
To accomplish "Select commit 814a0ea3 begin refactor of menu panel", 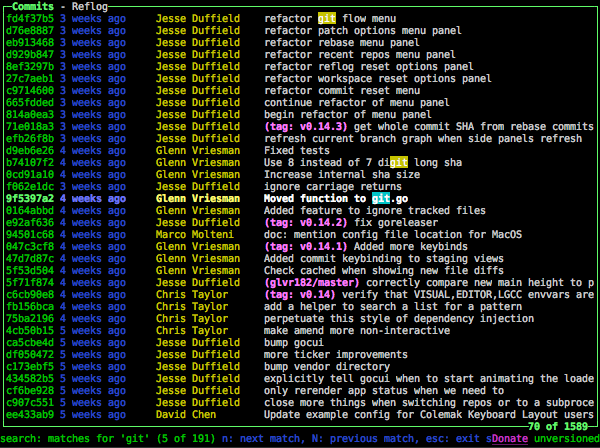I will (300, 114).
